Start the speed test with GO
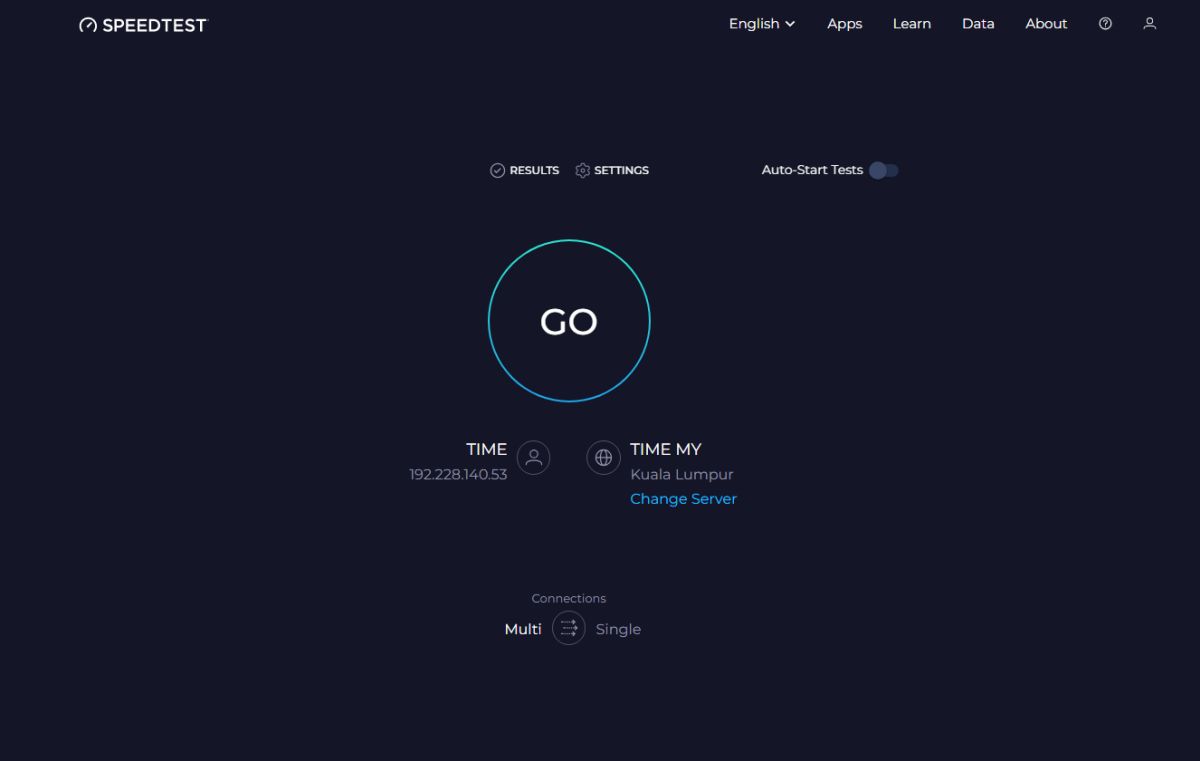Viewport: 1200px width, 761px height. [x=568, y=321]
